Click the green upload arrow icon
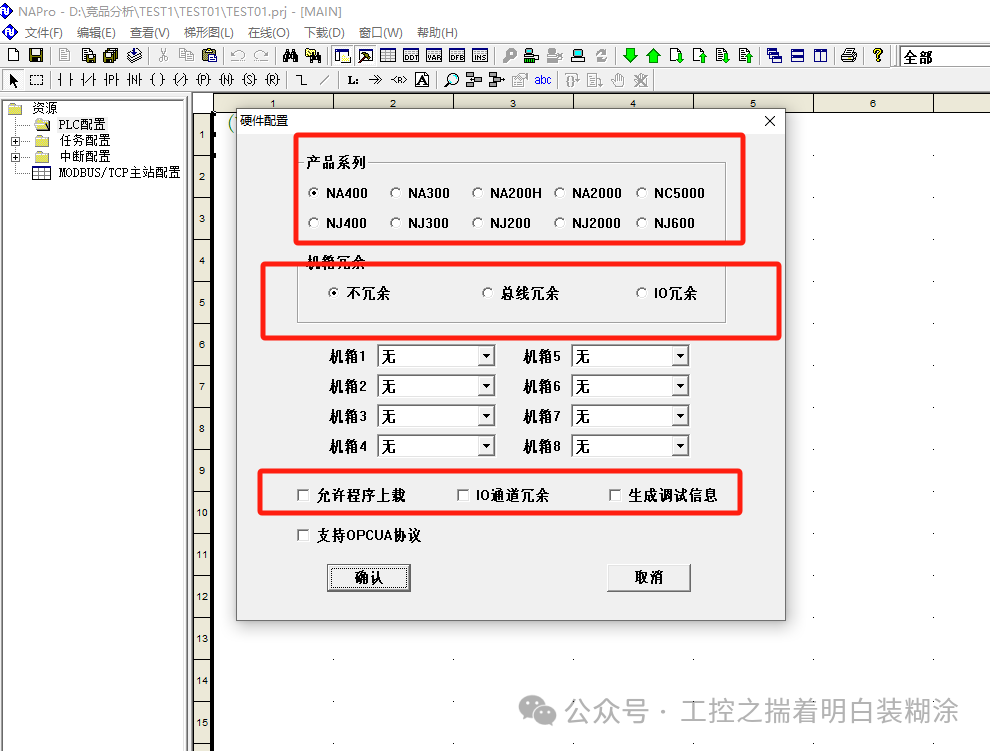 (653, 56)
